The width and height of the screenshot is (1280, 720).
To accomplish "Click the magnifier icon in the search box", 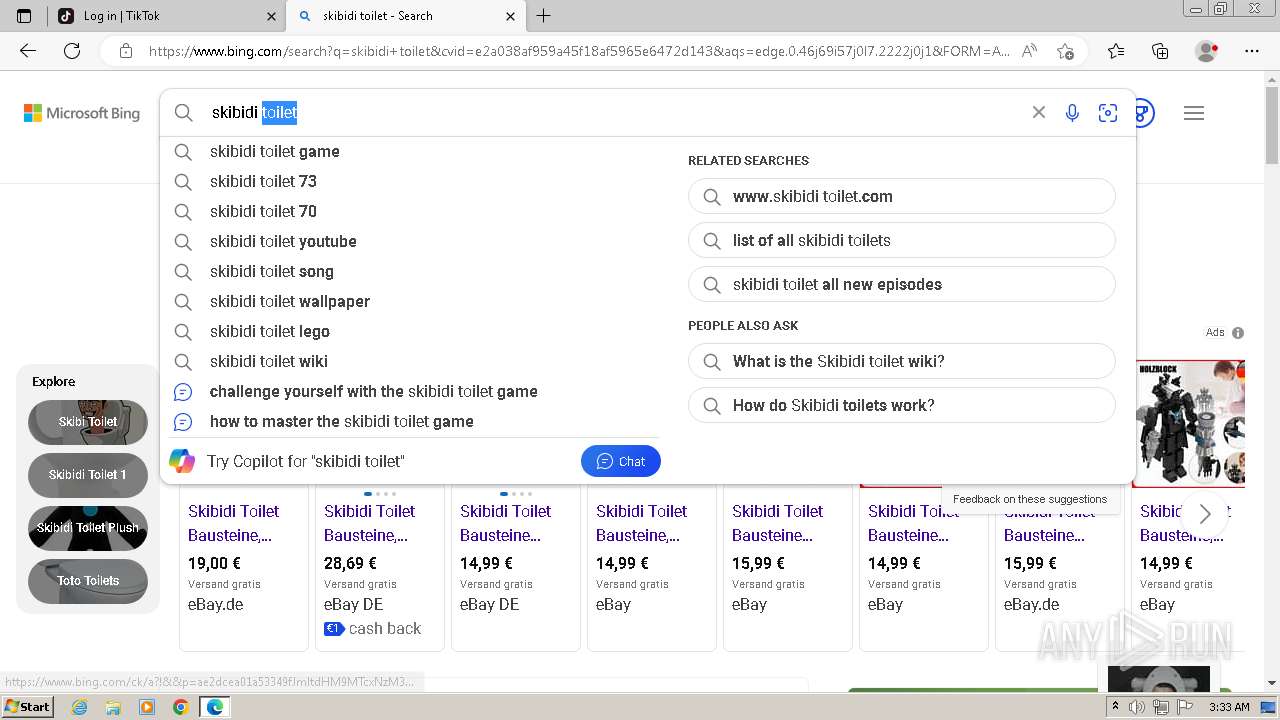I will point(184,113).
